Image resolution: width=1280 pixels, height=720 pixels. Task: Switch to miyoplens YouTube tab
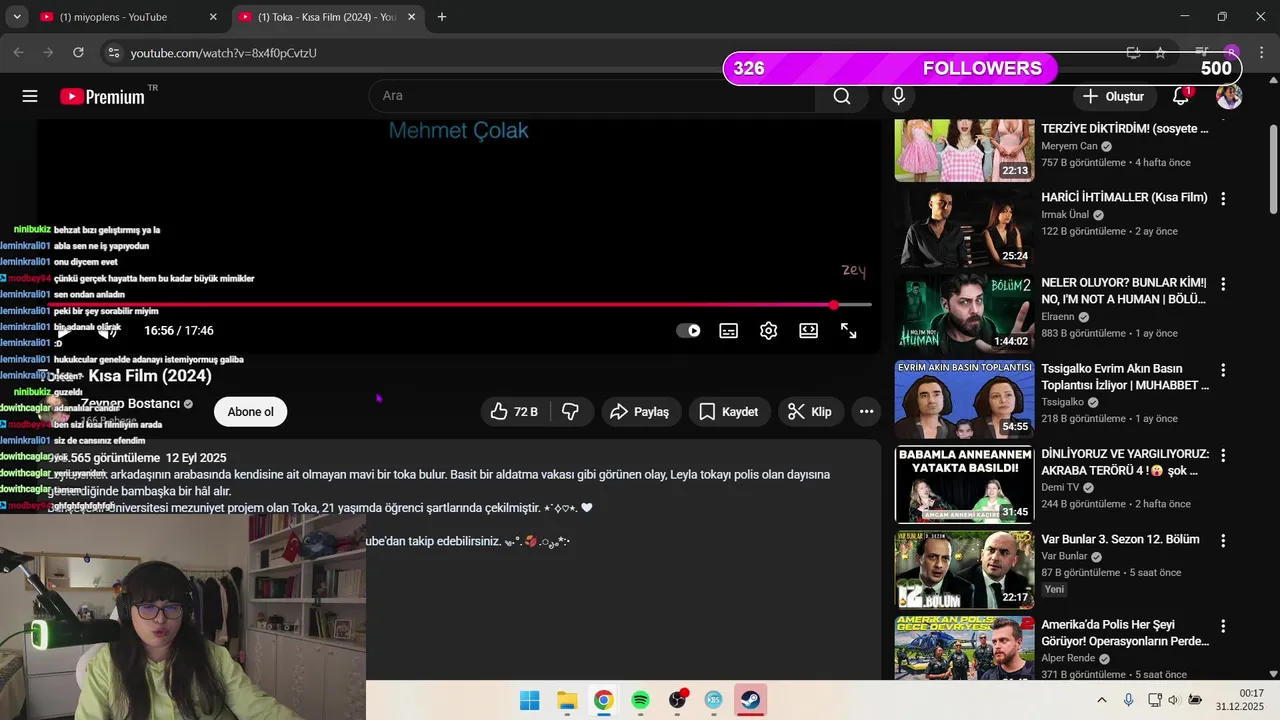(x=127, y=17)
